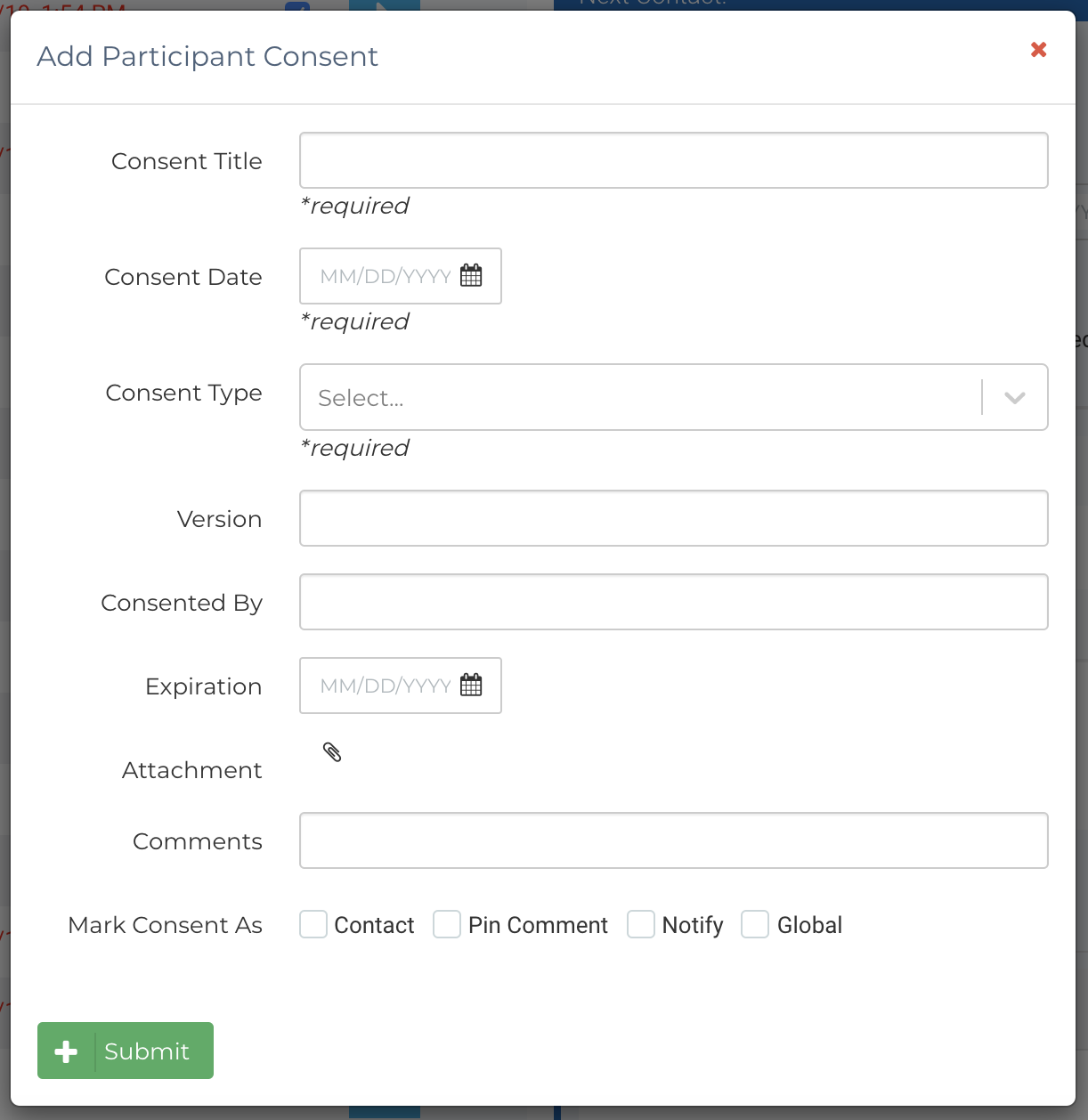This screenshot has width=1088, height=1120.
Task: Click the plus icon on Submit
Action: coord(66,1051)
